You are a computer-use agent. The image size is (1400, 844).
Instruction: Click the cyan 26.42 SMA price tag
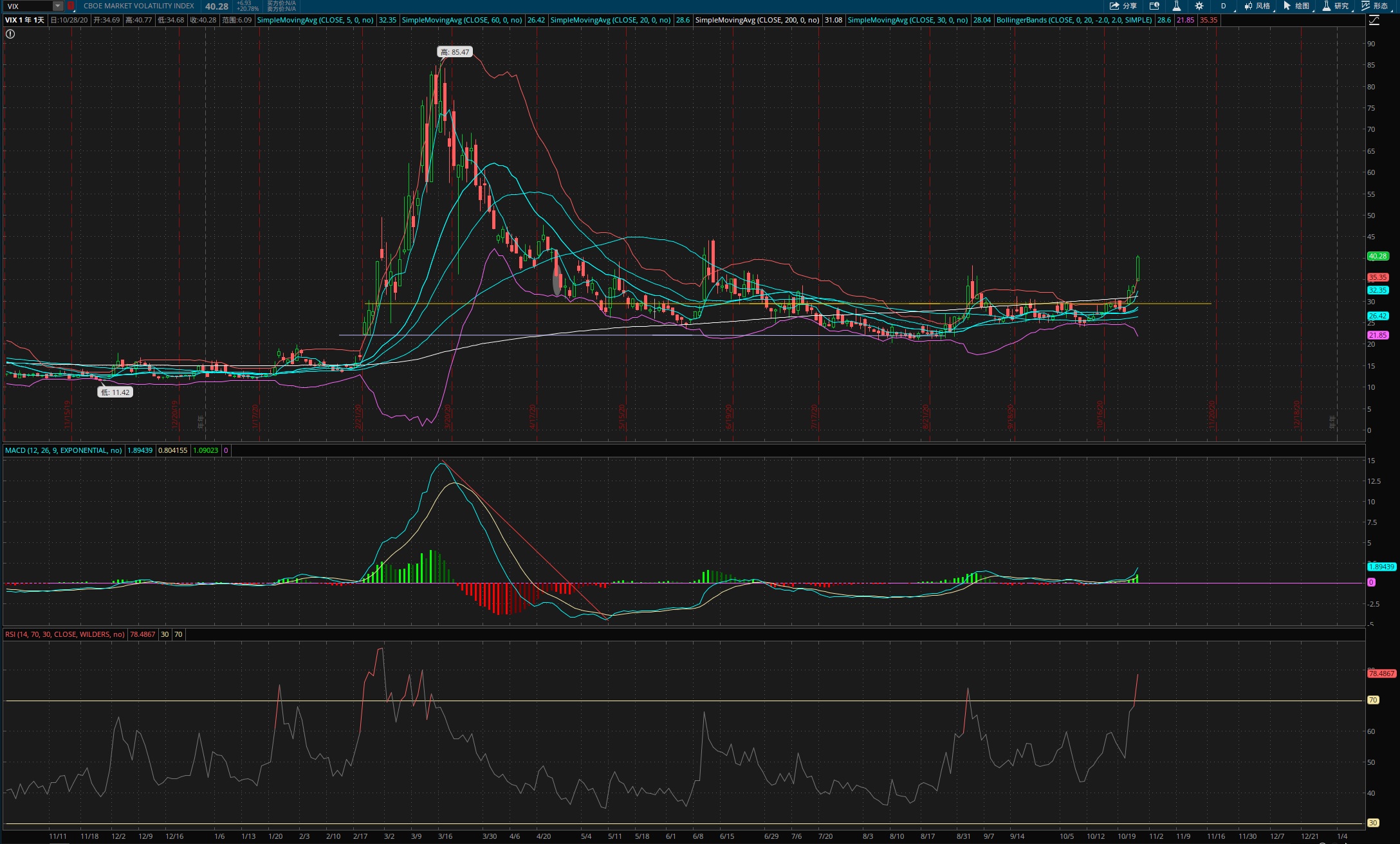(1377, 316)
